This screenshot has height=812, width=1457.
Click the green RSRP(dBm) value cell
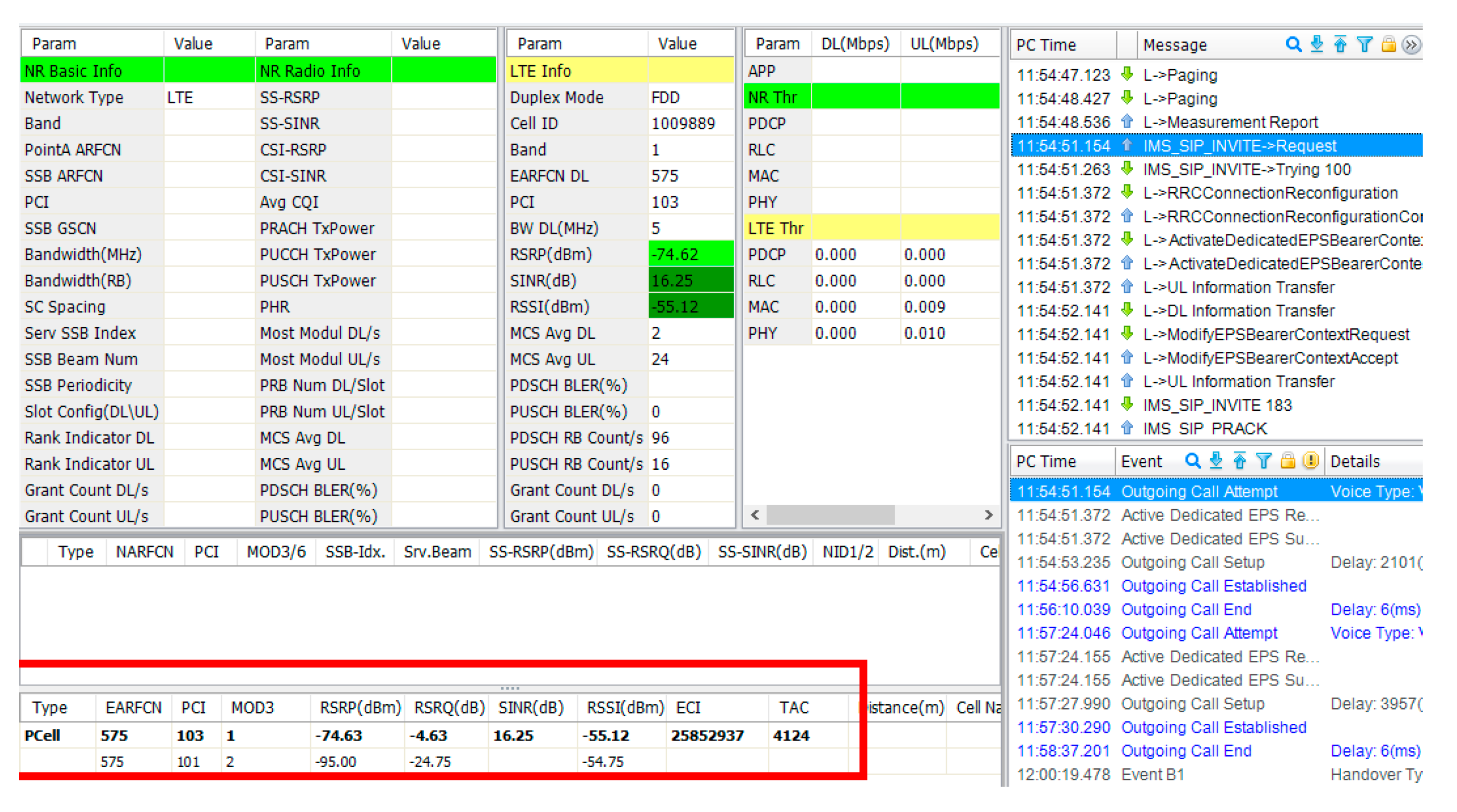[x=690, y=255]
